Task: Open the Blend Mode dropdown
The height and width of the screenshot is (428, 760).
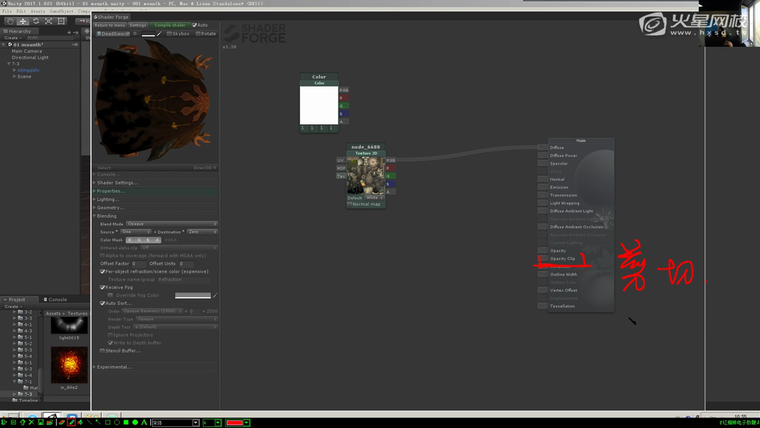Action: 172,223
